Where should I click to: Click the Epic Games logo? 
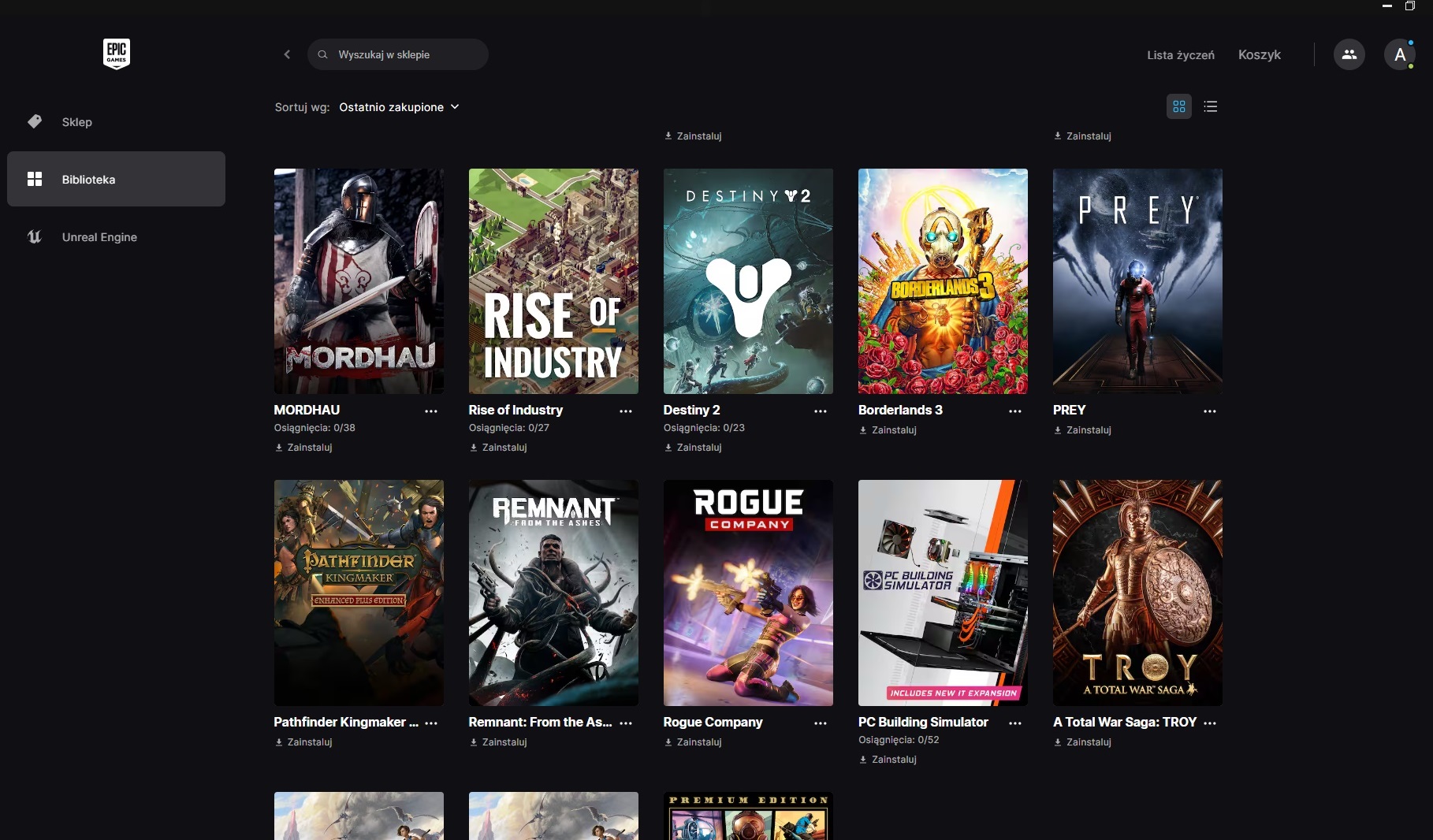tap(117, 54)
